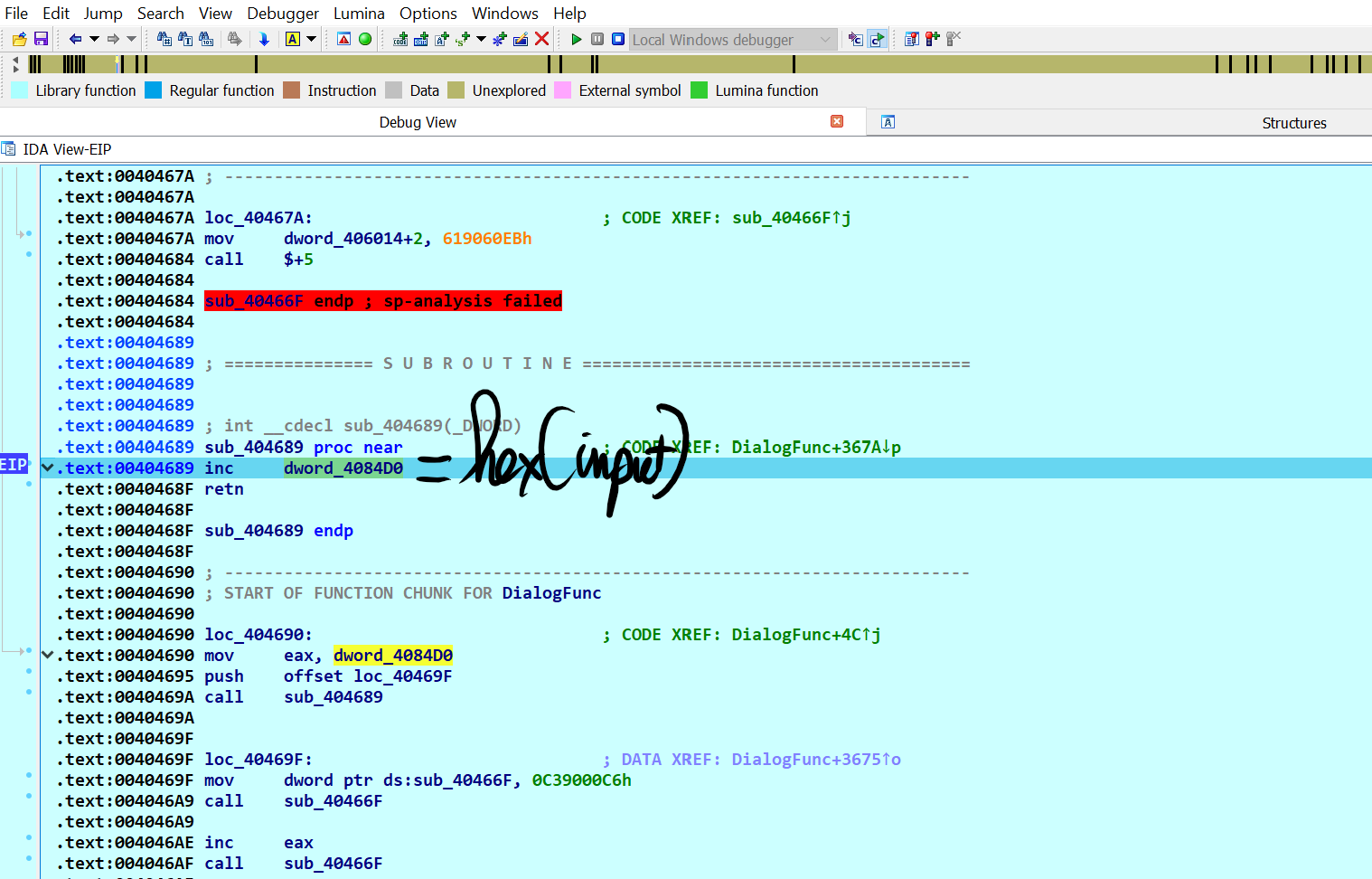
Task: Click the grayed binoculars search-next icon
Action: pyautogui.click(x=235, y=39)
